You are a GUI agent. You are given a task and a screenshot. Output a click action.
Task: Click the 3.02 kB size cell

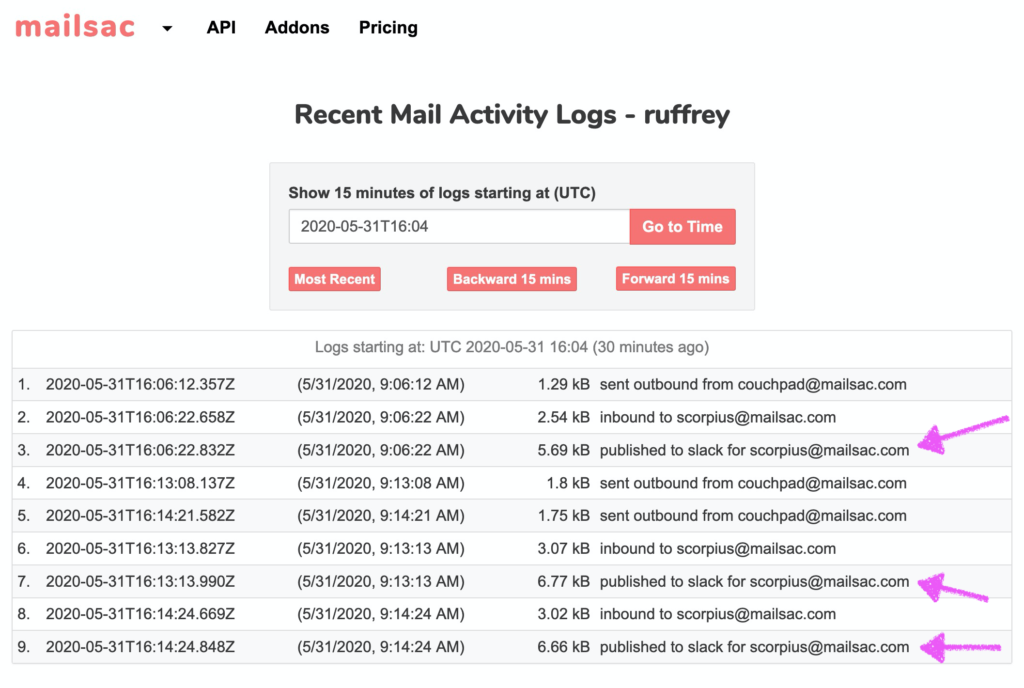pos(564,614)
